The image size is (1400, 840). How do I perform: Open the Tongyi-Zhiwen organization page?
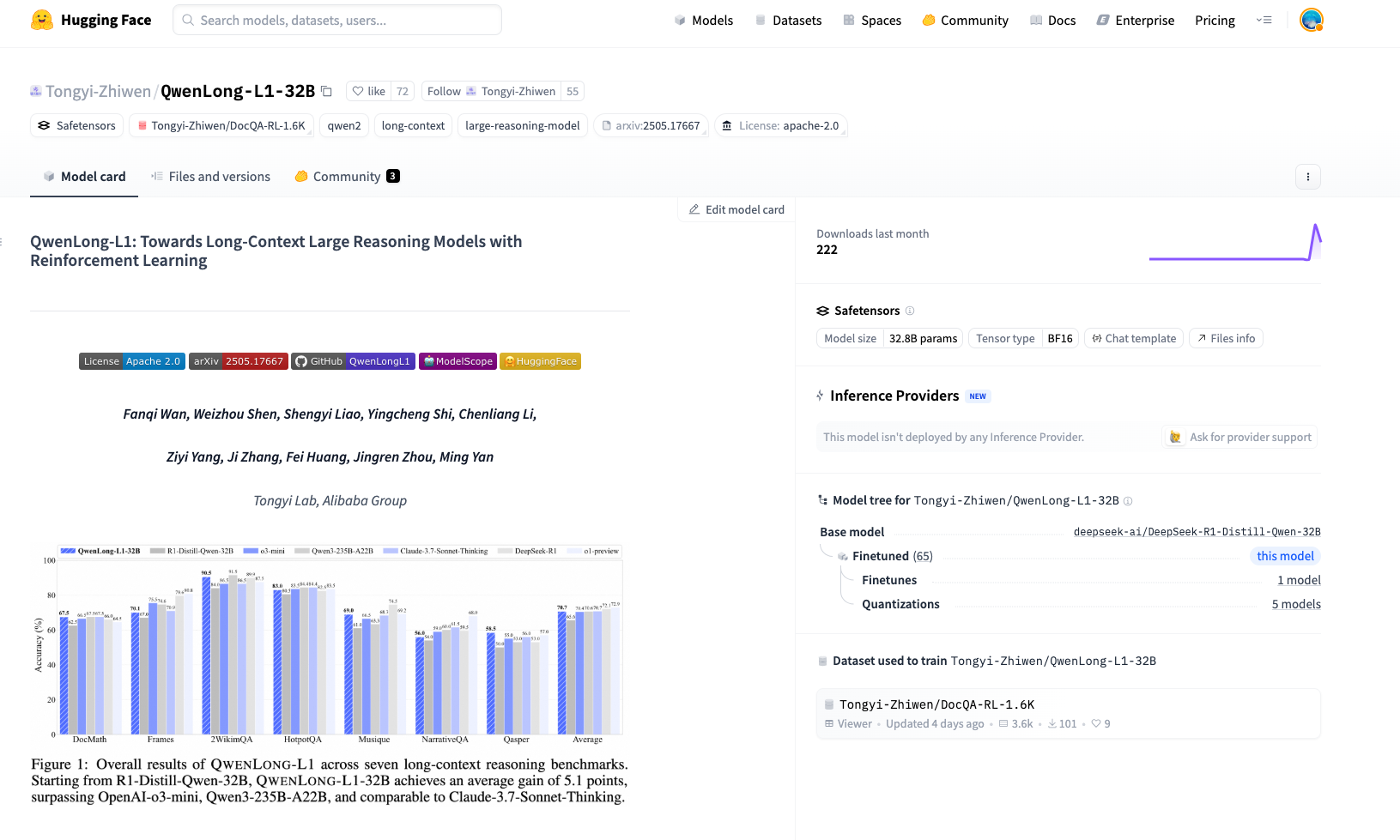point(98,91)
